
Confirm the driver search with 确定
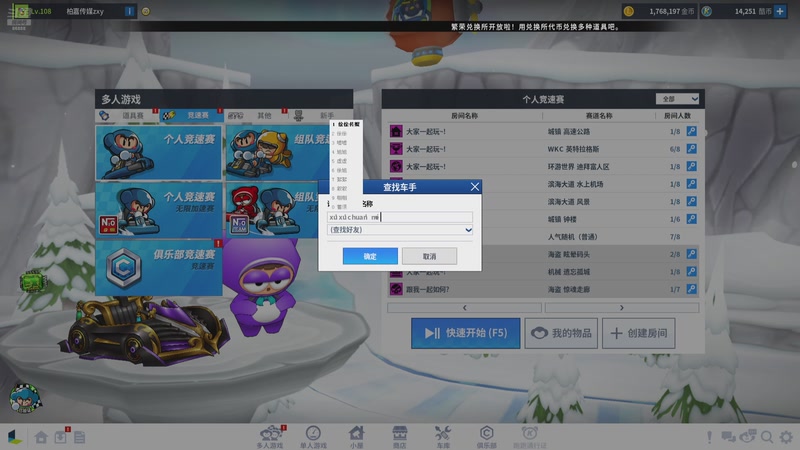370,256
